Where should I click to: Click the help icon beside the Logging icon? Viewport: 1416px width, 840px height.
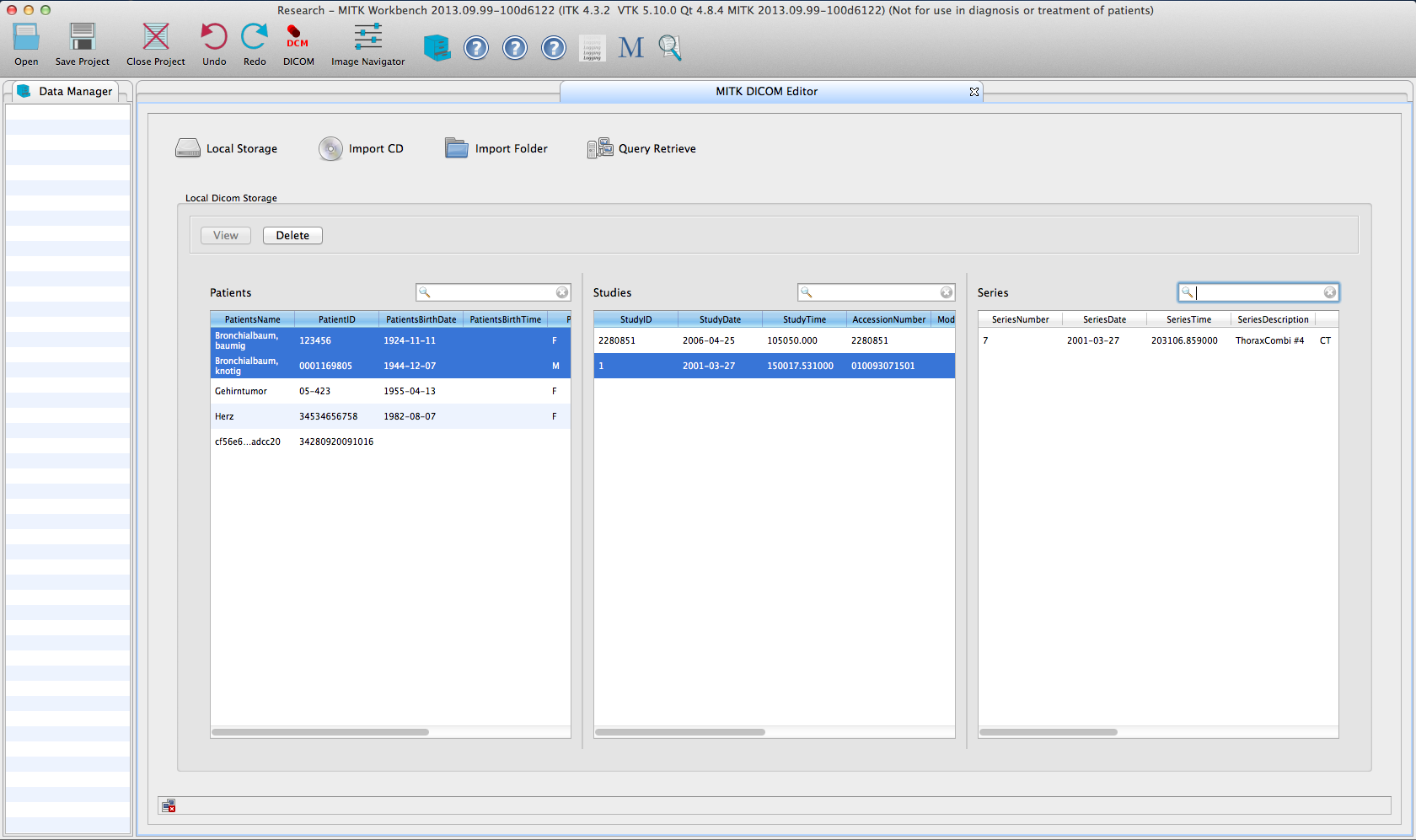tap(554, 48)
